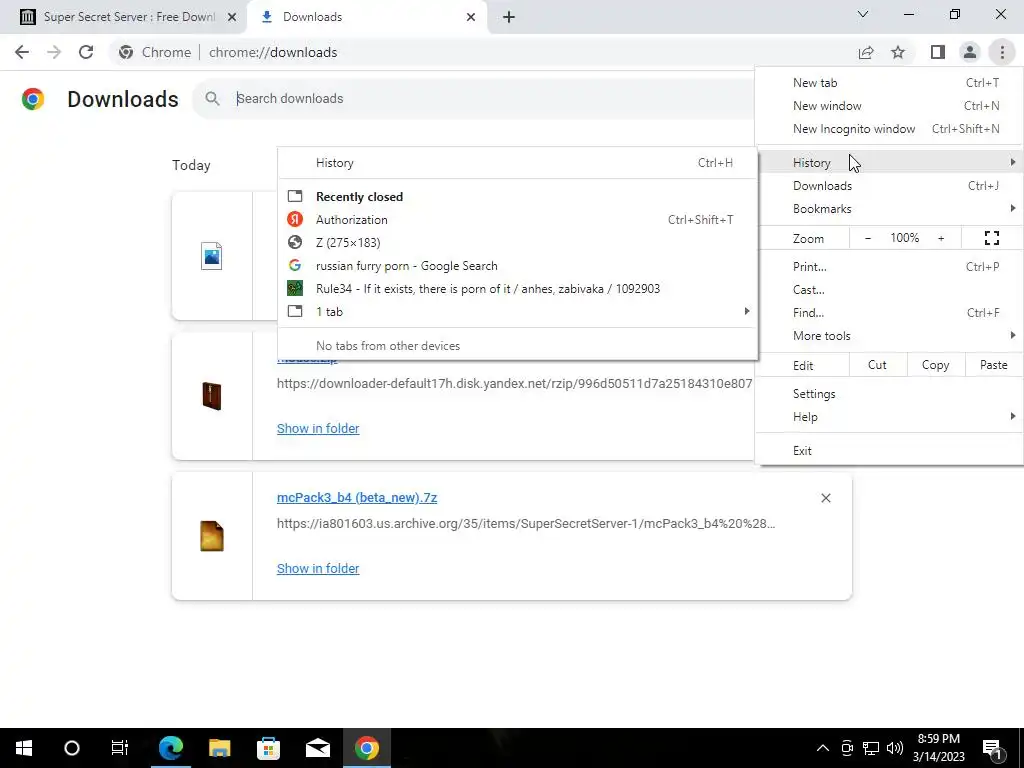Choose New Incognito window
This screenshot has width=1024, height=768.
[889, 129]
